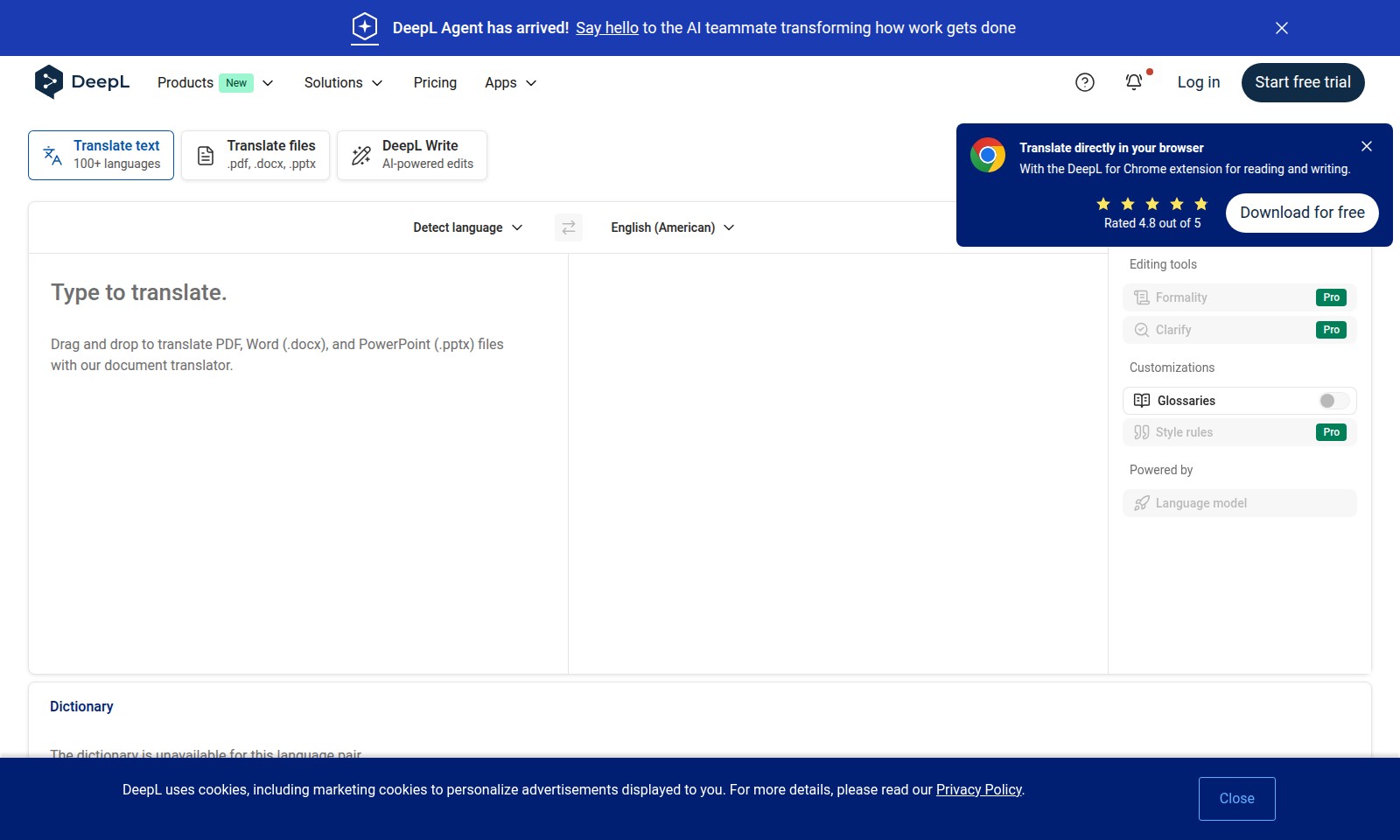Dismiss the DeepL Agent banner

pyautogui.click(x=1282, y=28)
